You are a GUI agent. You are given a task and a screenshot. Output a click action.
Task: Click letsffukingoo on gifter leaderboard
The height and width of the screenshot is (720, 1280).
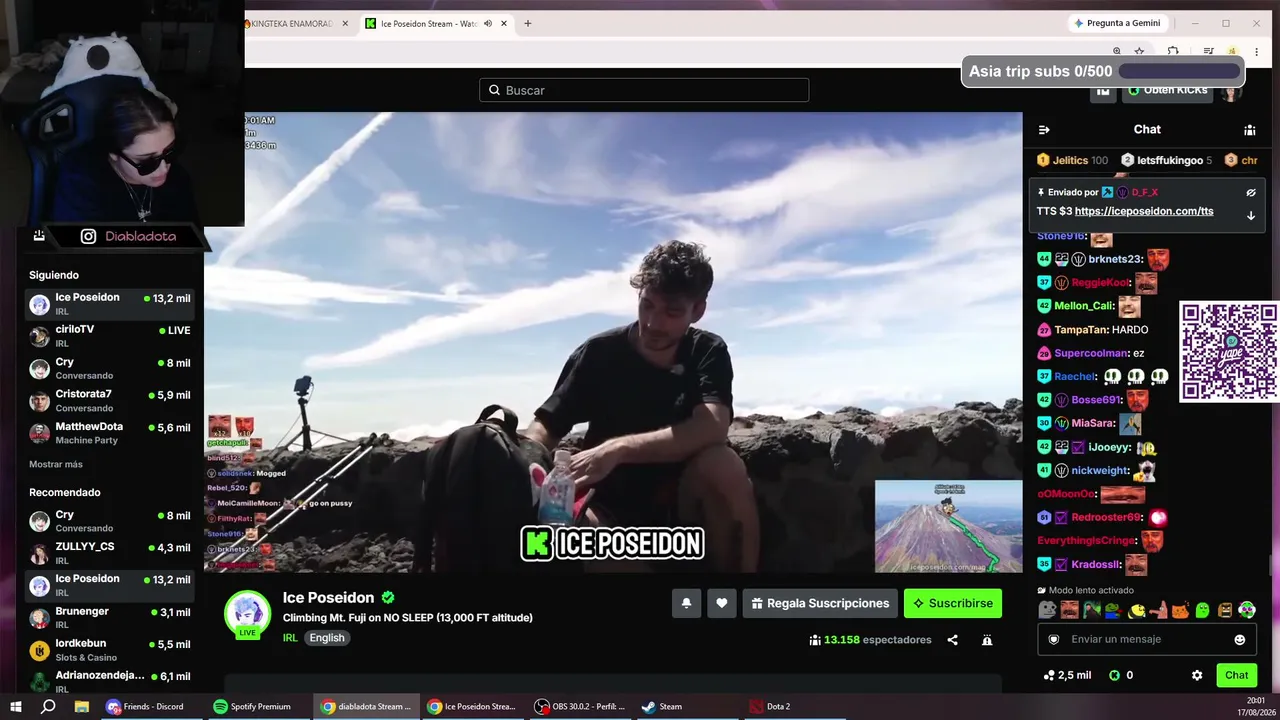pyautogui.click(x=1166, y=160)
